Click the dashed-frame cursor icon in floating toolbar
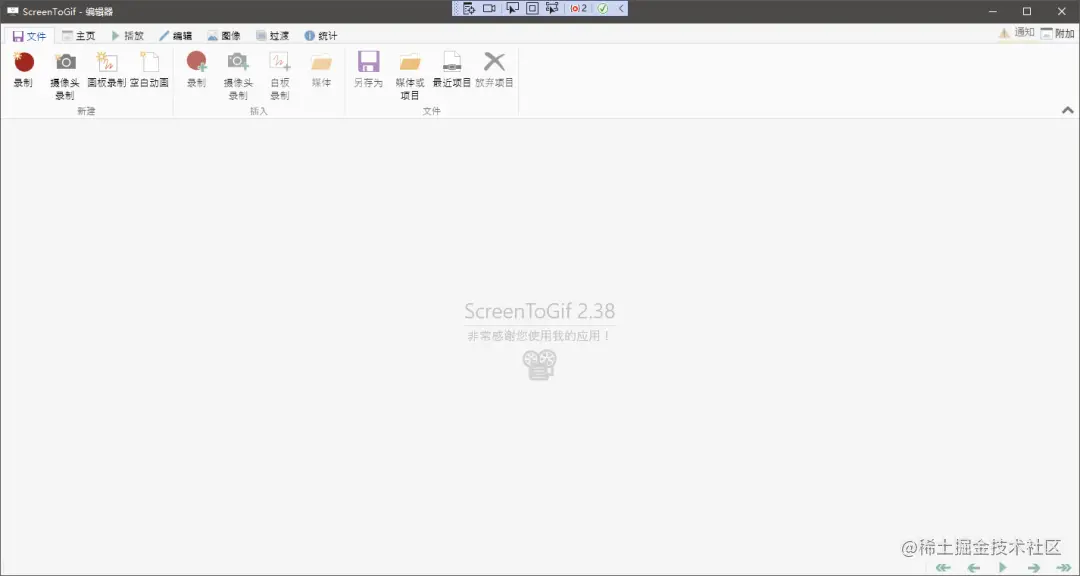The image size is (1080, 576). pos(552,8)
